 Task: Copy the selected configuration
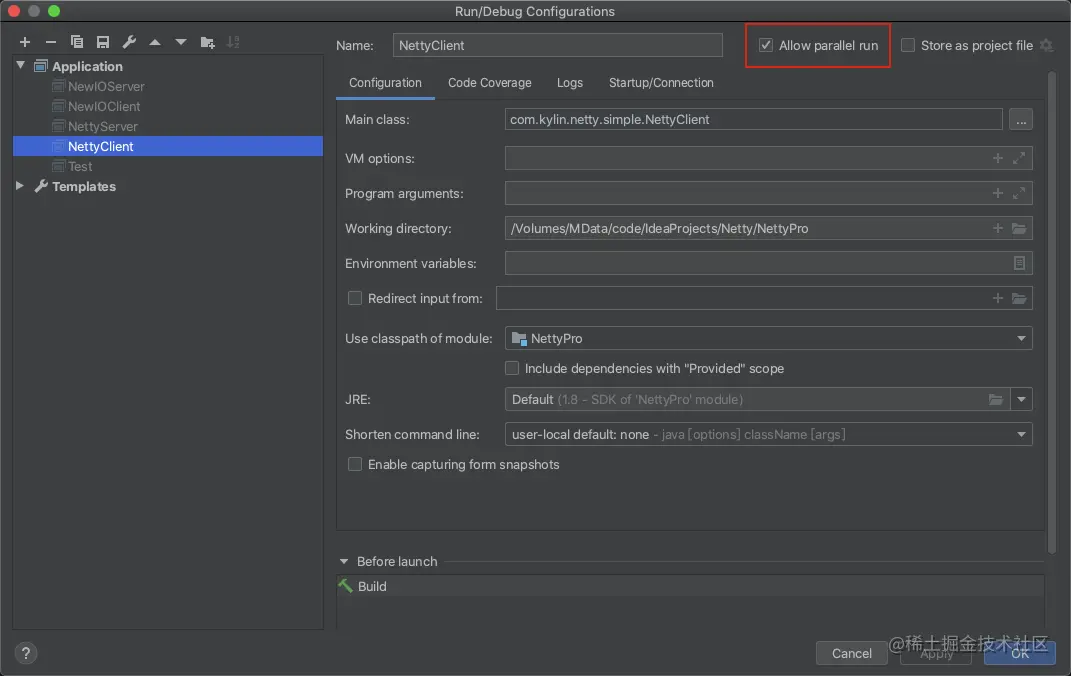(x=76, y=42)
